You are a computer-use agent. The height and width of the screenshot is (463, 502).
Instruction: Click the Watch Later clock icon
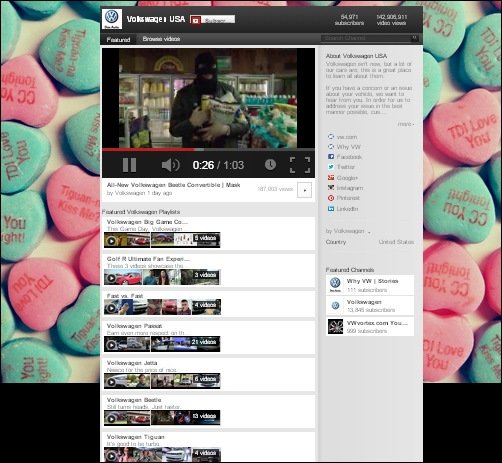[270, 164]
